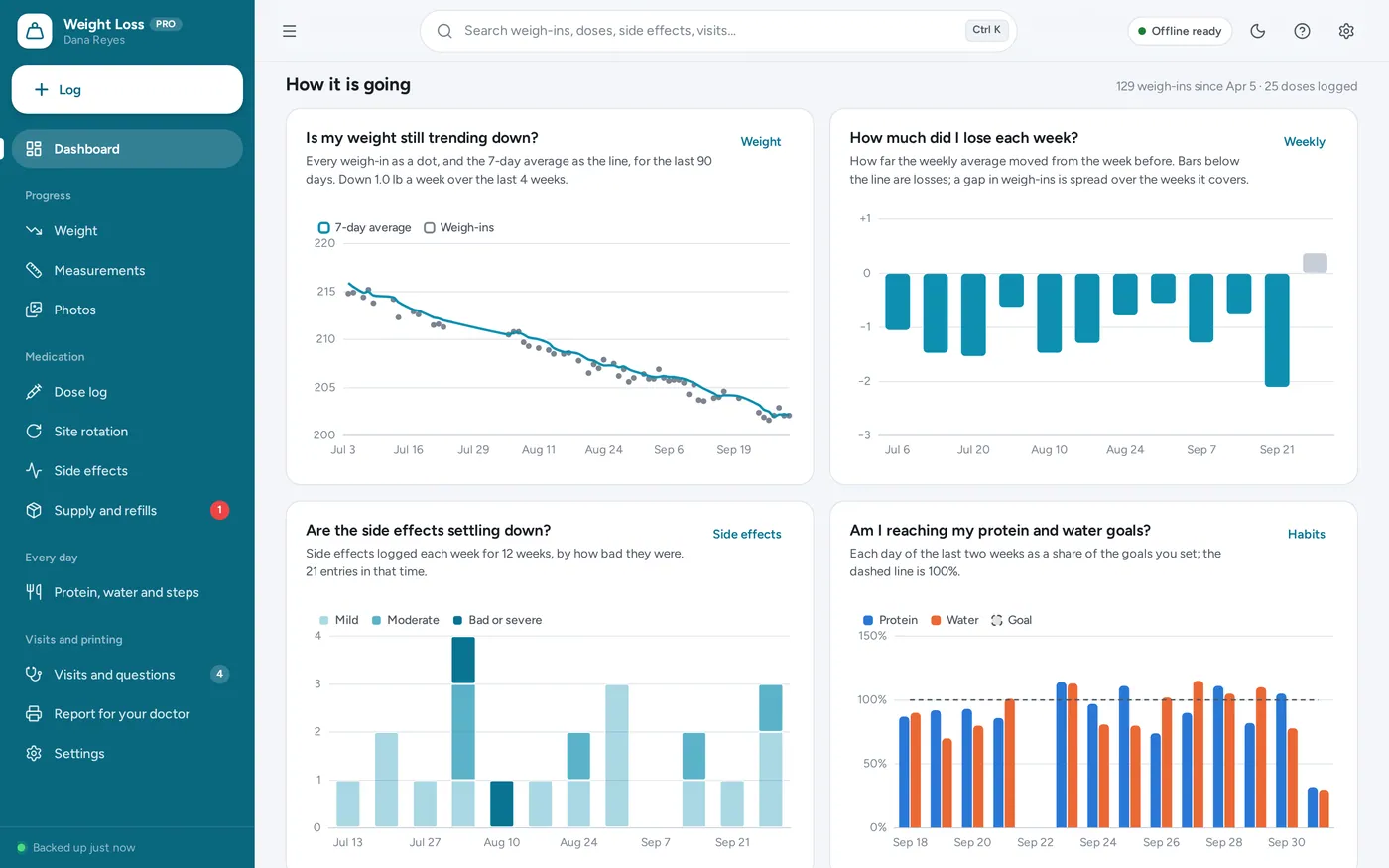This screenshot has height=868, width=1389.
Task: Toggle the Protein series in the legend
Action: [890, 620]
